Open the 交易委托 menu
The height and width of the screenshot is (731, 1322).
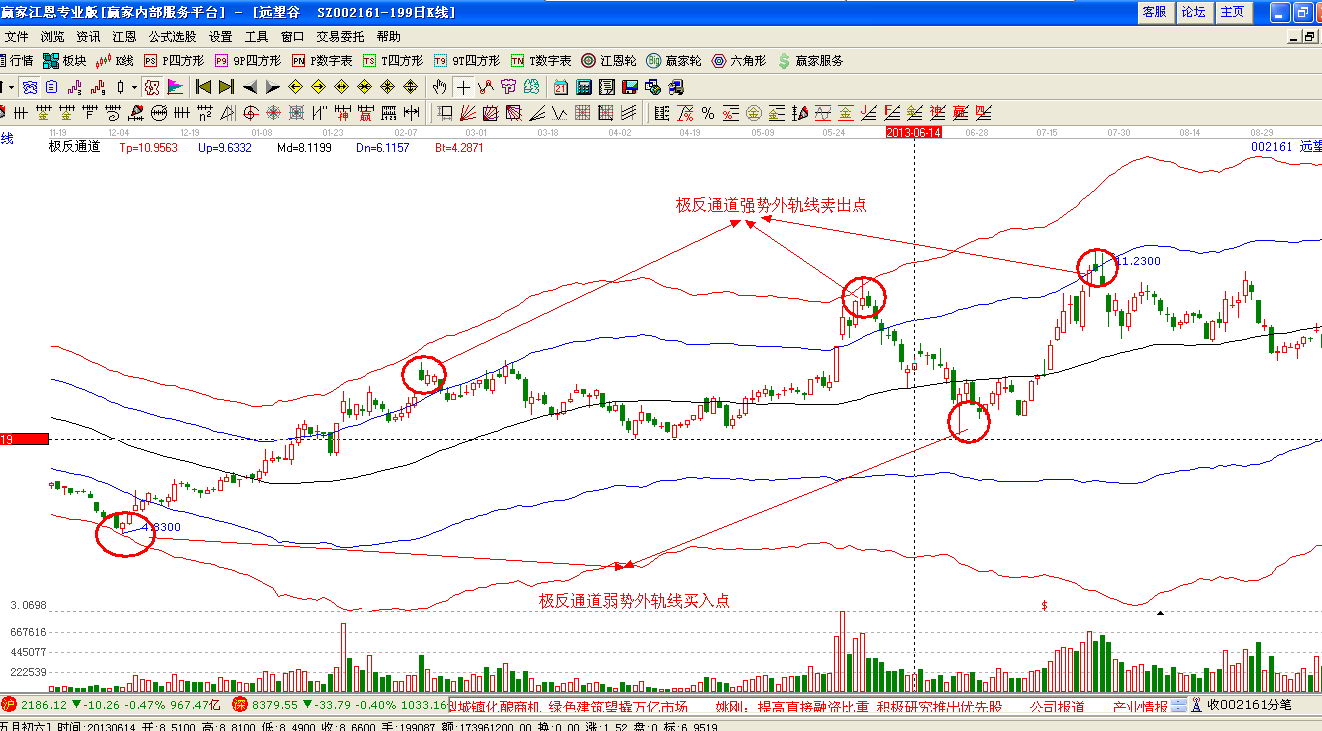click(340, 36)
